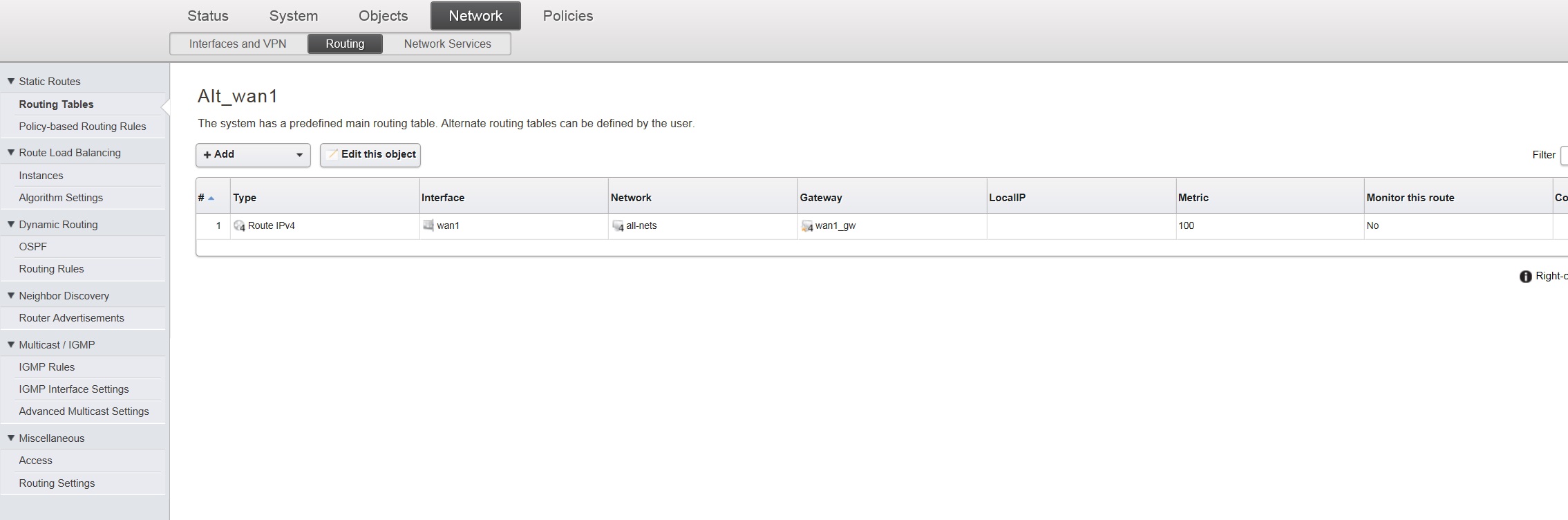Go to Load Balancing Instances
Image resolution: width=1568 pixels, height=520 pixels.
click(x=41, y=176)
